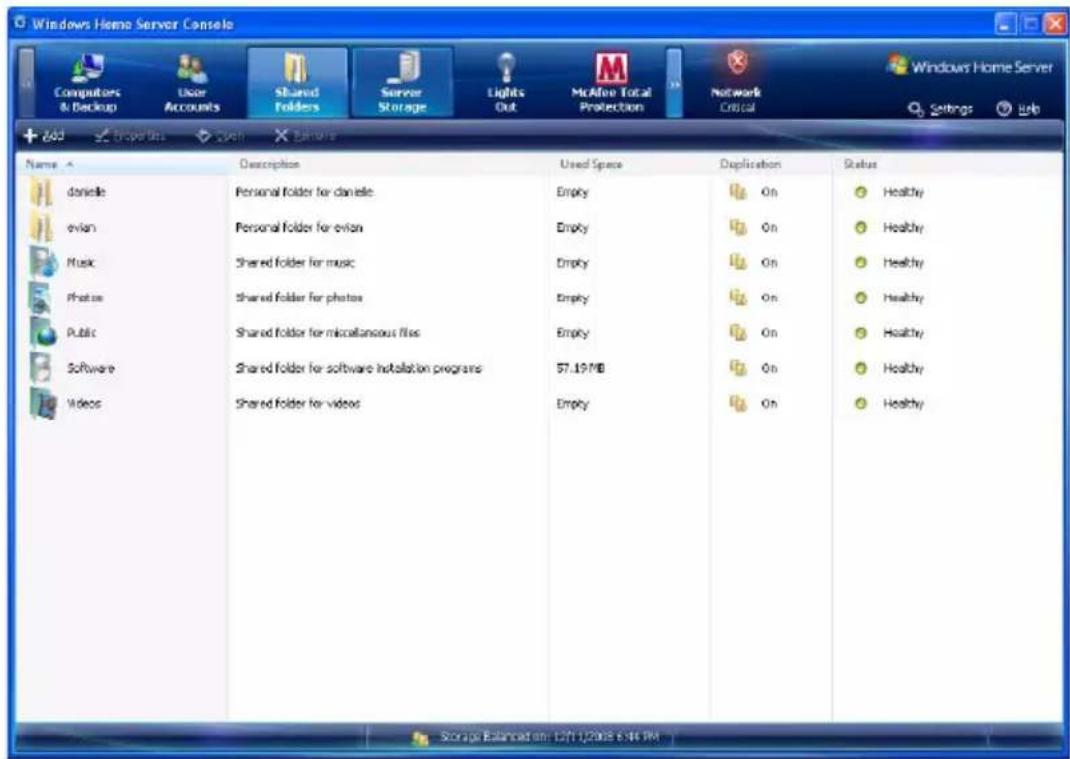Click the duplication icon in Public row
Viewport: 1070px width, 759px height.
[x=738, y=332]
